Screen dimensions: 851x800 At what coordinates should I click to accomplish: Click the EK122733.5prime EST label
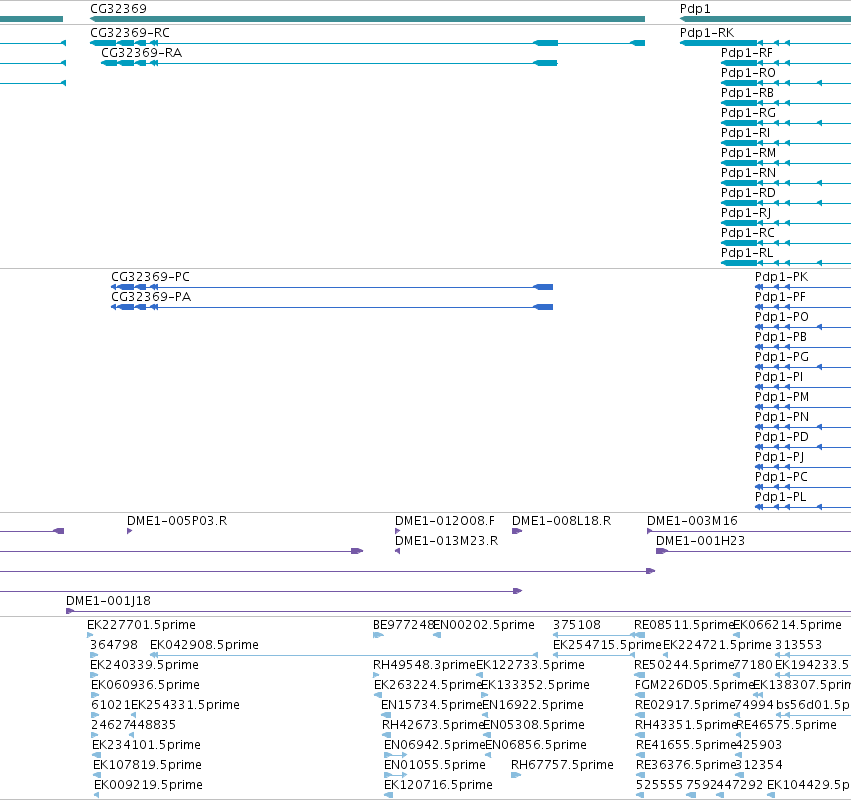click(x=530, y=665)
